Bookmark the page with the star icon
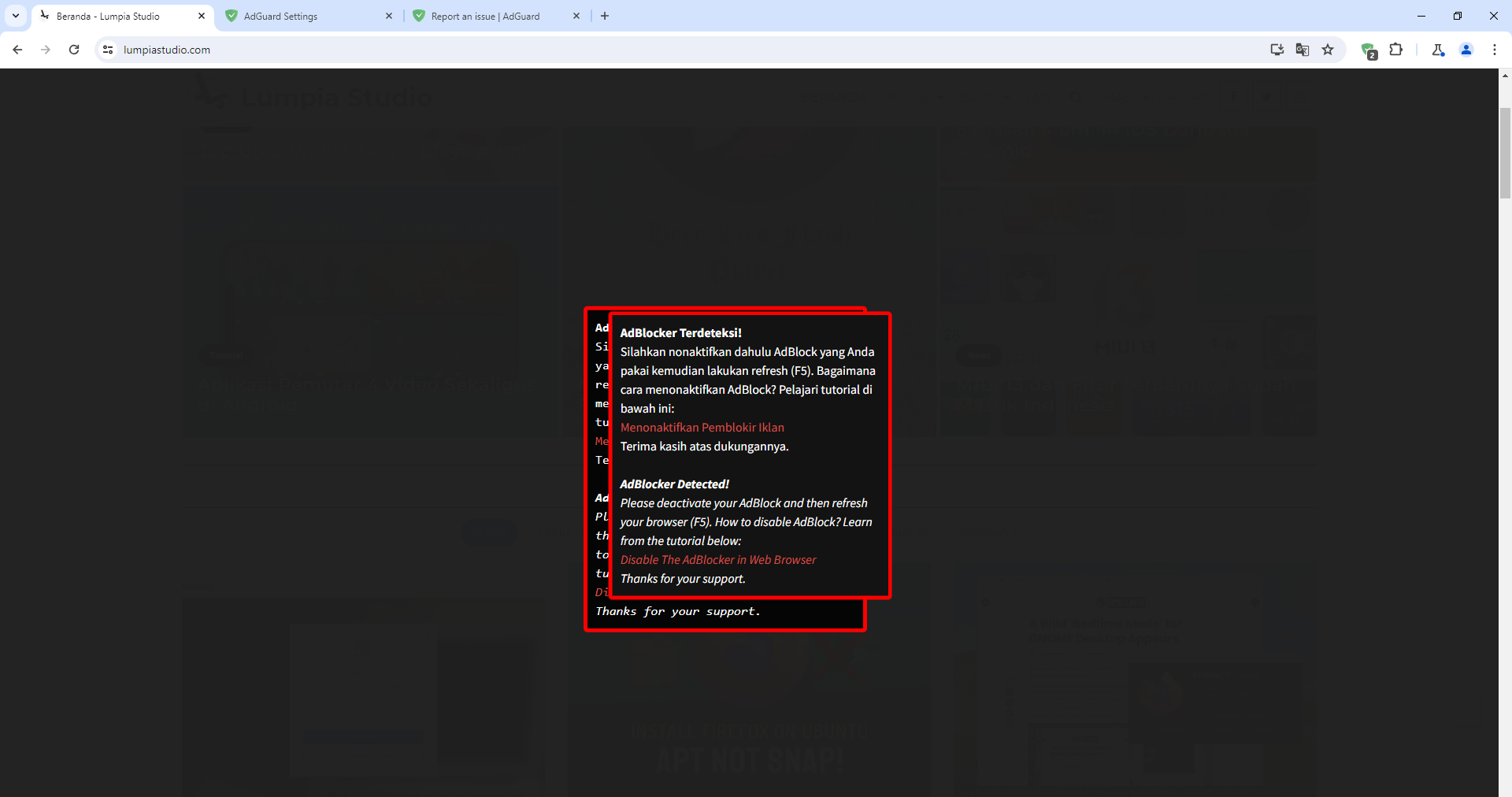This screenshot has width=1512, height=797. tap(1328, 50)
